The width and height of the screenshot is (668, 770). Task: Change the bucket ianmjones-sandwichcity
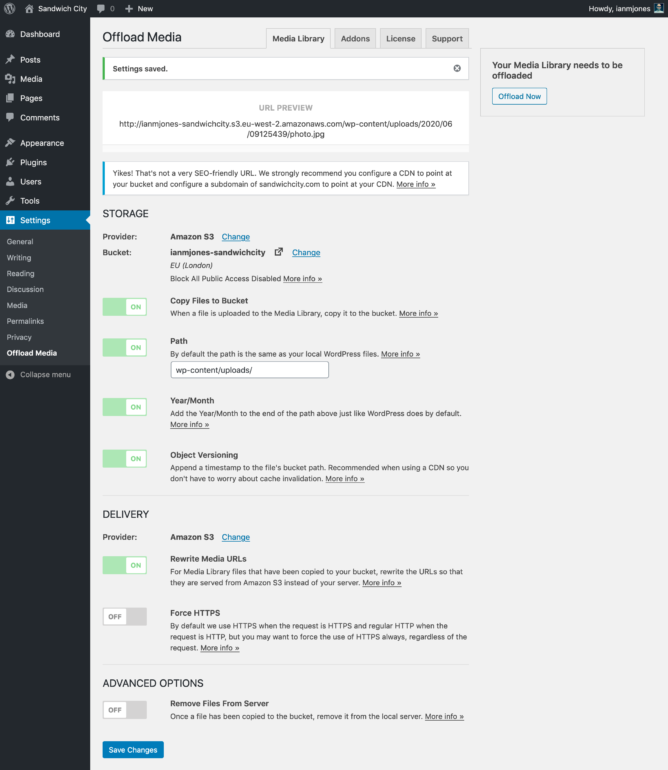coord(306,252)
